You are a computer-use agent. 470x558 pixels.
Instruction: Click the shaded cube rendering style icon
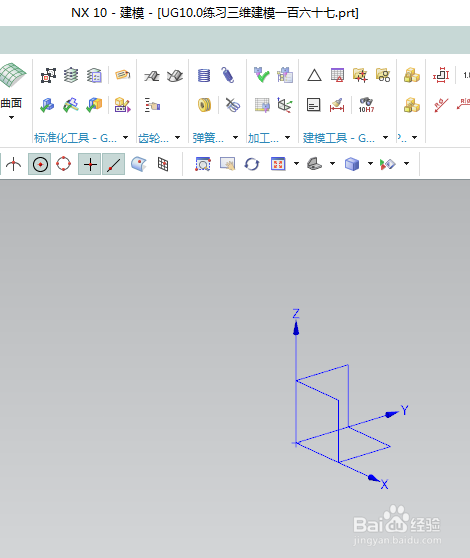coord(352,164)
